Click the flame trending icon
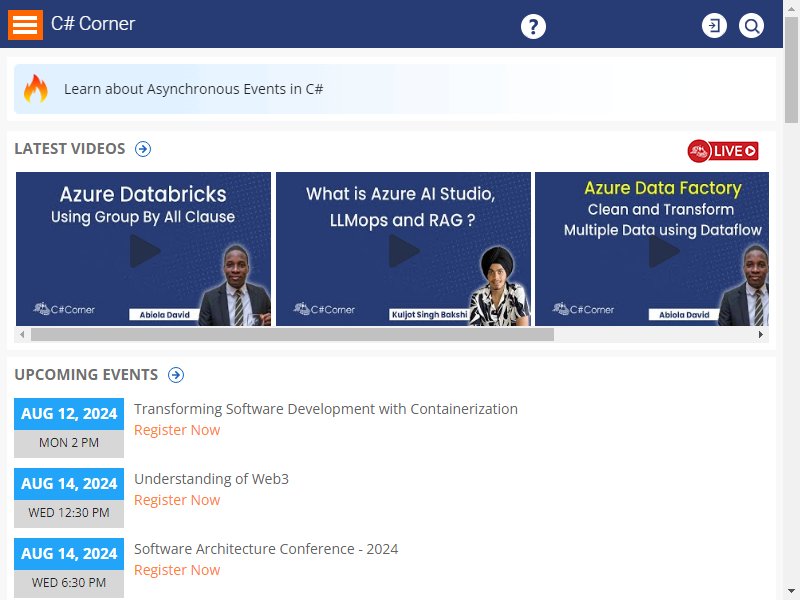Viewport: 800px width, 600px height. [36, 88]
